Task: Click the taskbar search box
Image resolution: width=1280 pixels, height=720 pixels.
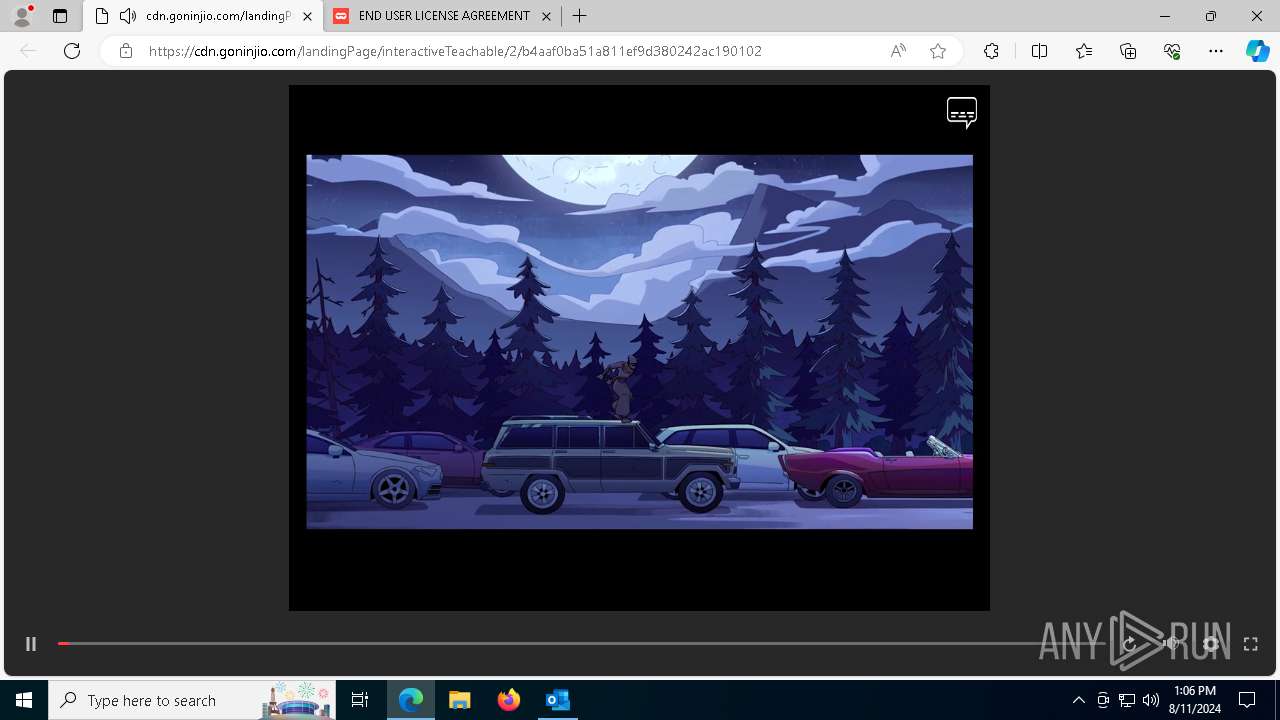Action: pos(193,700)
